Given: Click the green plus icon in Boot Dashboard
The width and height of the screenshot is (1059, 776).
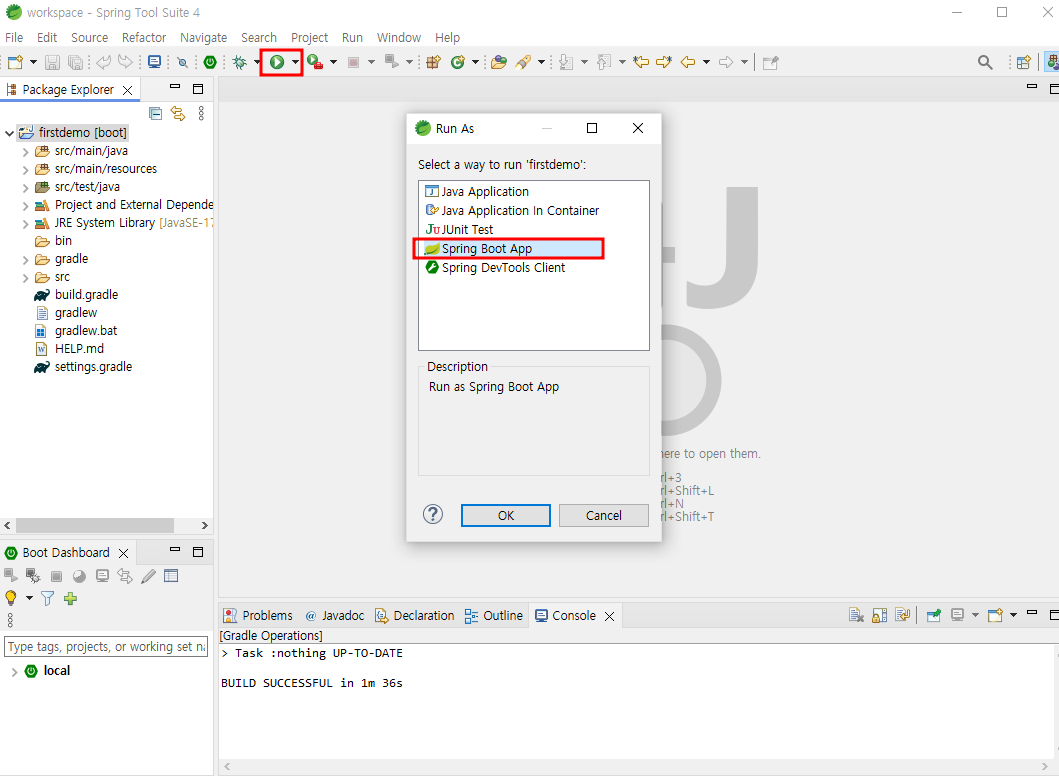Looking at the screenshot, I should (70, 598).
